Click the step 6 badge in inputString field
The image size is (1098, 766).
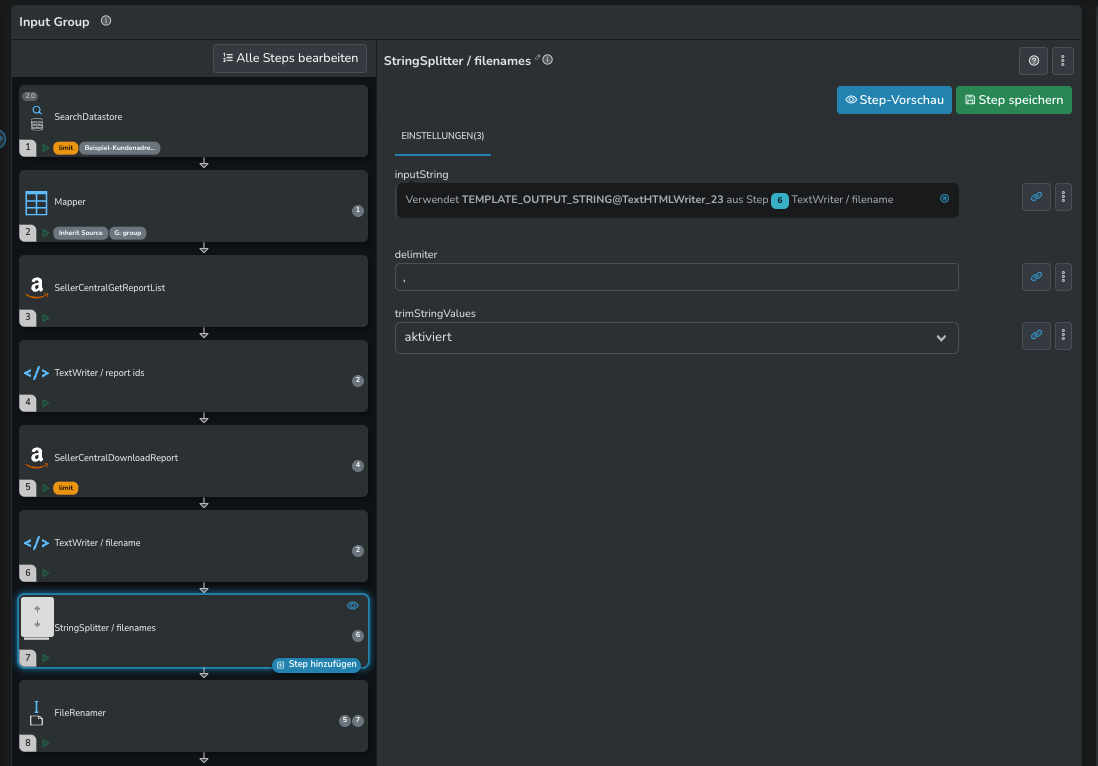click(779, 200)
